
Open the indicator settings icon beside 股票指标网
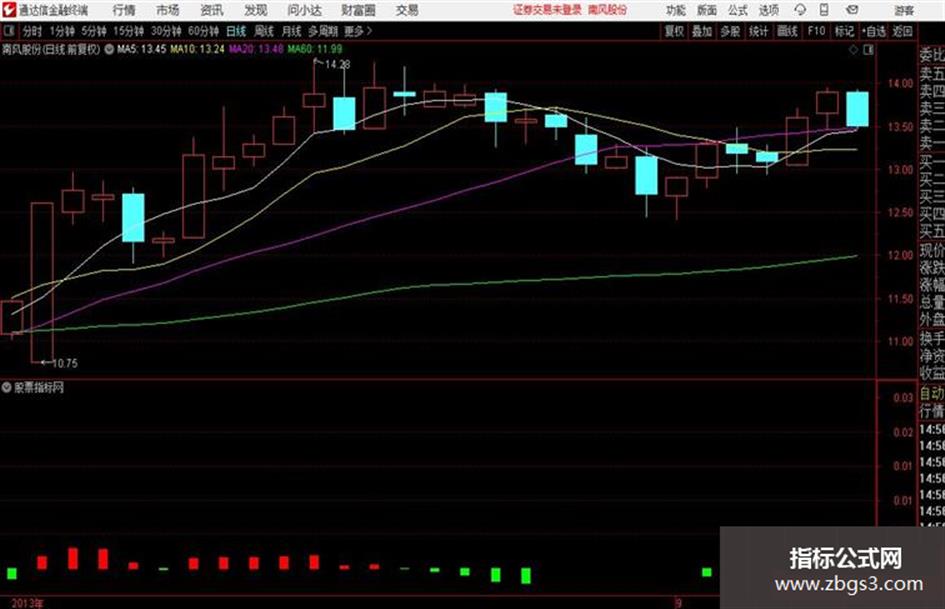click(7, 387)
